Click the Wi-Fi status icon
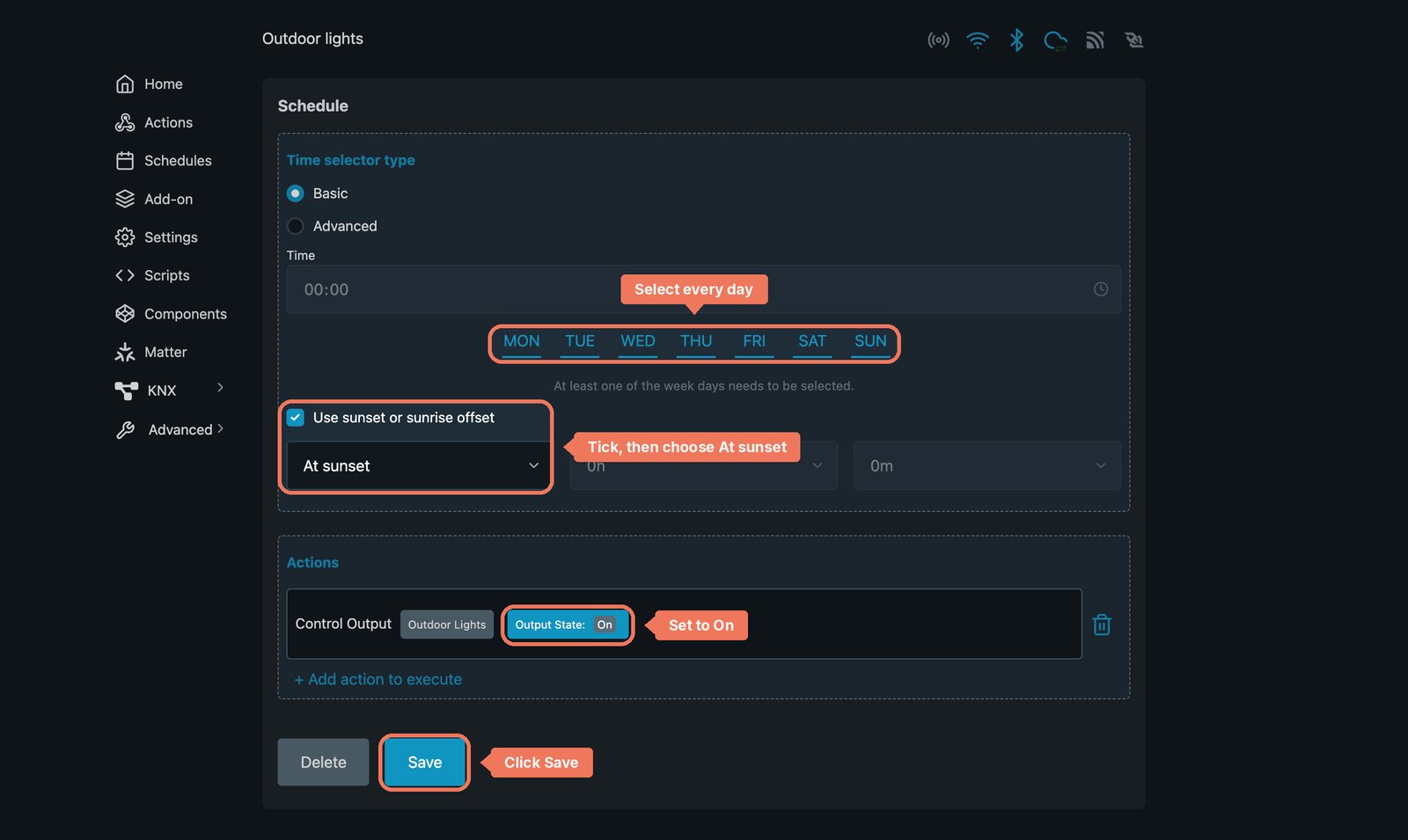Image resolution: width=1408 pixels, height=840 pixels. pyautogui.click(x=978, y=40)
